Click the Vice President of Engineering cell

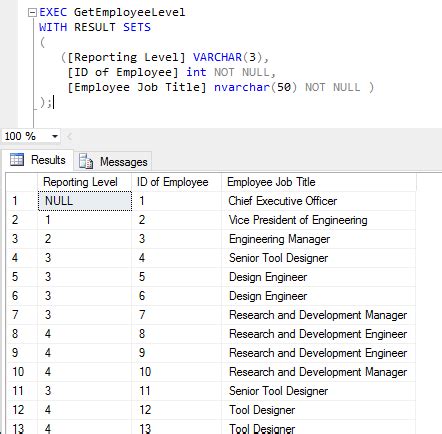(x=319, y=220)
